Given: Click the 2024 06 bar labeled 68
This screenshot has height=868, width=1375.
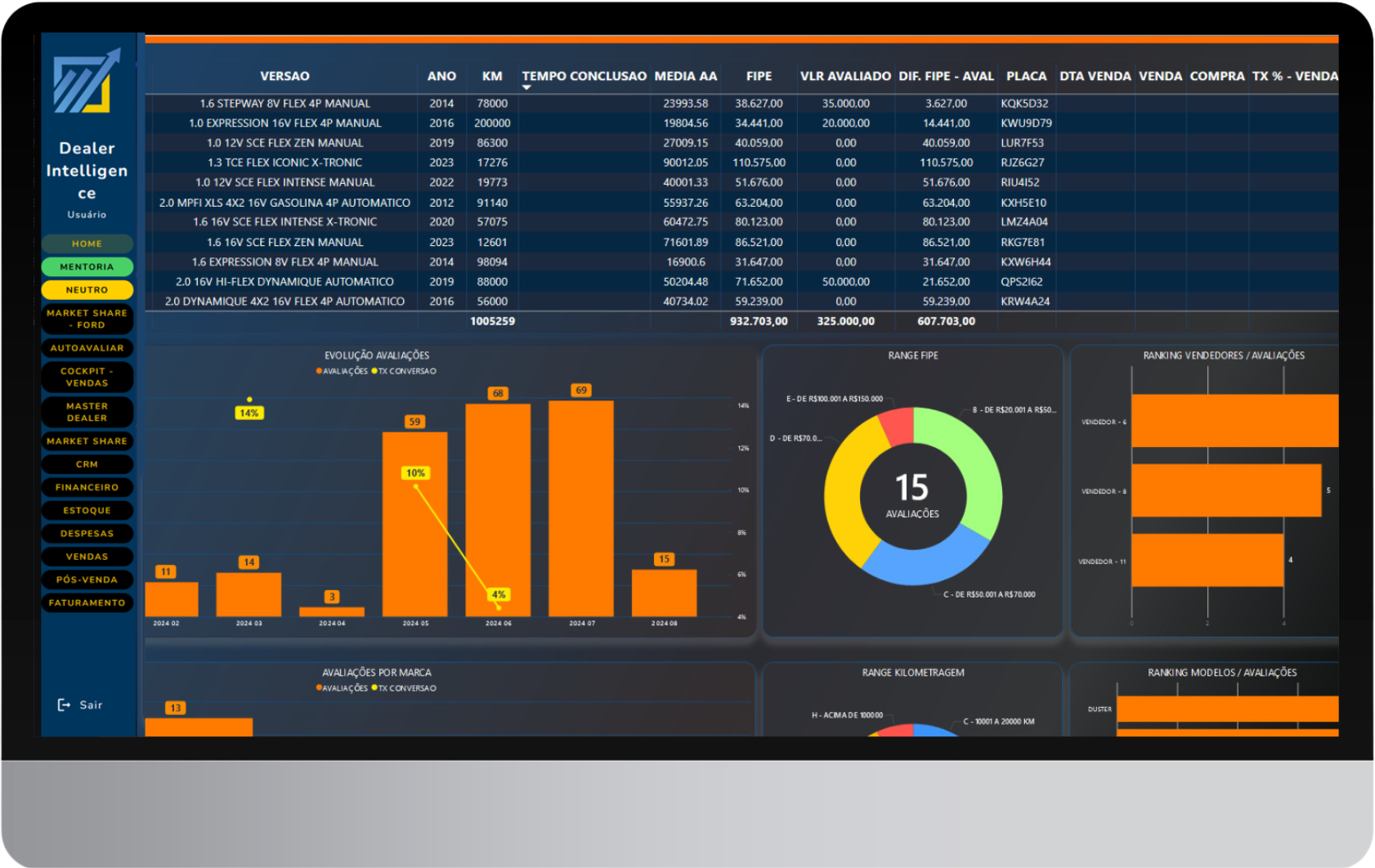Looking at the screenshot, I should point(498,510).
